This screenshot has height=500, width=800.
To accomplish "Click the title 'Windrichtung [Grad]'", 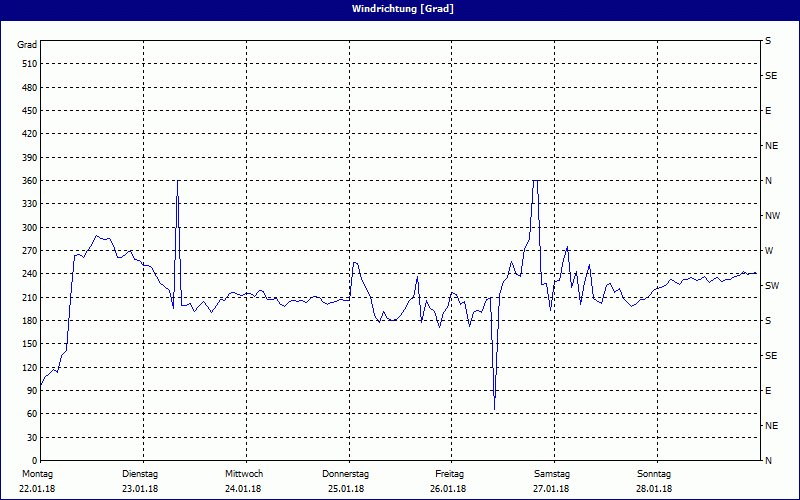I will coord(403,9).
